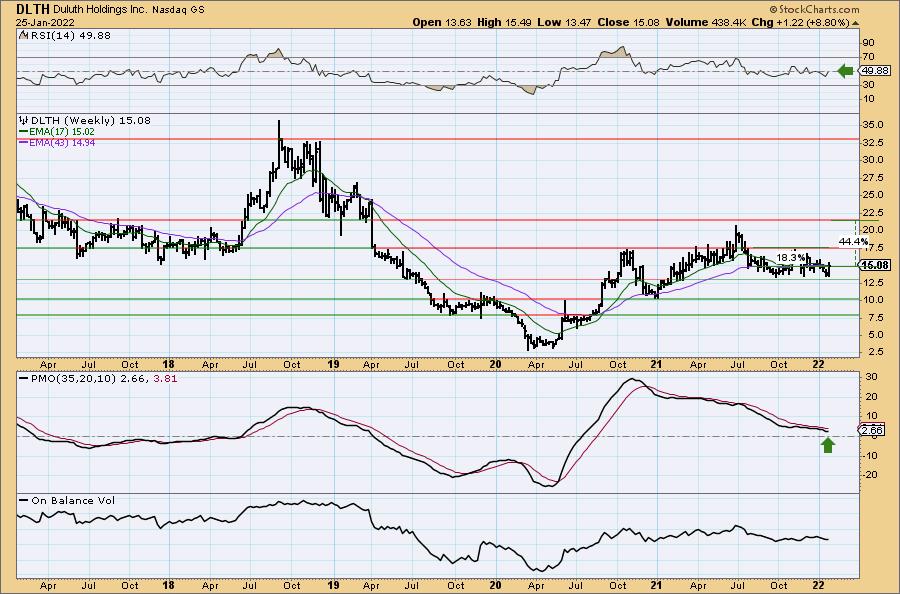The width and height of the screenshot is (900, 594).
Task: Click the -20 level on PMO axis
Action: [x=868, y=475]
